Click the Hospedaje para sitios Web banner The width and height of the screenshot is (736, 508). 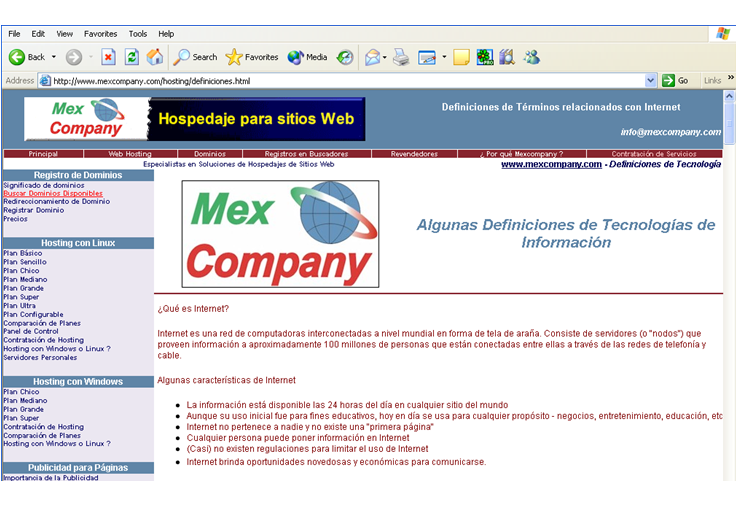pyautogui.click(x=256, y=119)
